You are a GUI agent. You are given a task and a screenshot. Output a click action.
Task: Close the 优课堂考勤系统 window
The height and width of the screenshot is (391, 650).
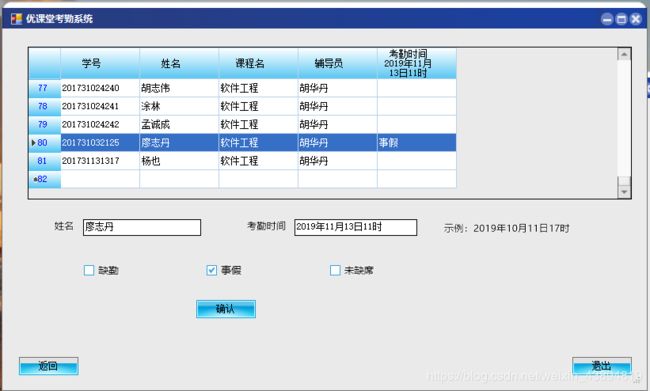(635, 19)
